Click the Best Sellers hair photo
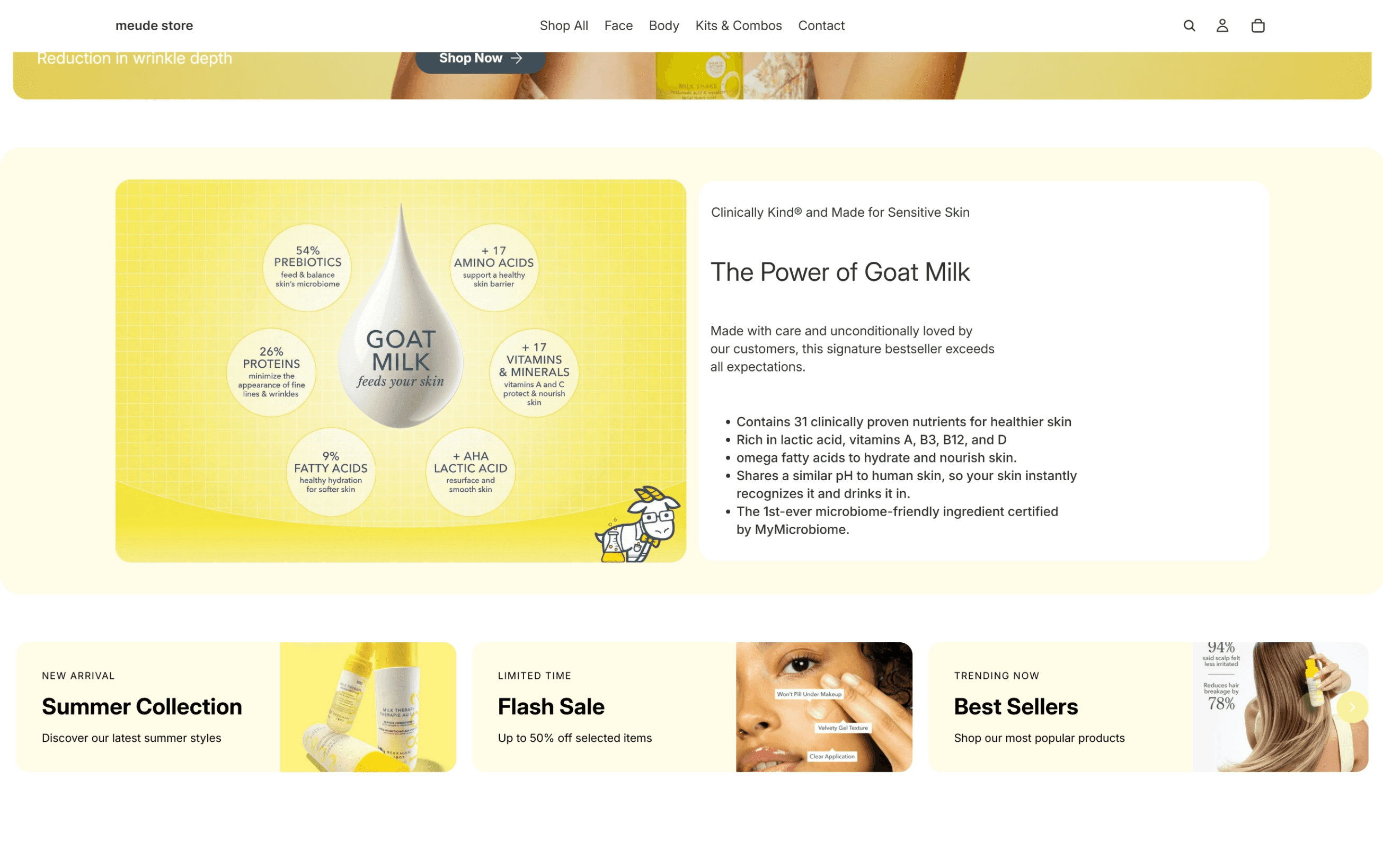The width and height of the screenshot is (1383, 868). point(1280,707)
